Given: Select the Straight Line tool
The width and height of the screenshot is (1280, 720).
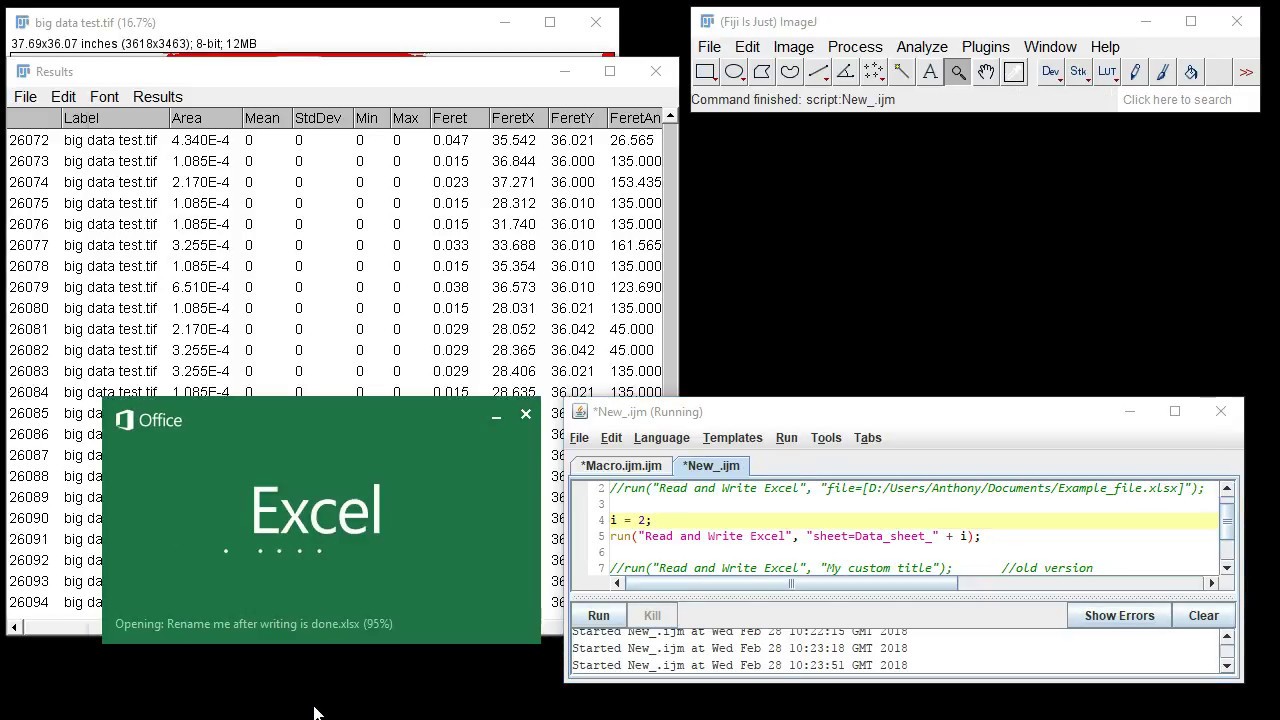Looking at the screenshot, I should [x=818, y=72].
